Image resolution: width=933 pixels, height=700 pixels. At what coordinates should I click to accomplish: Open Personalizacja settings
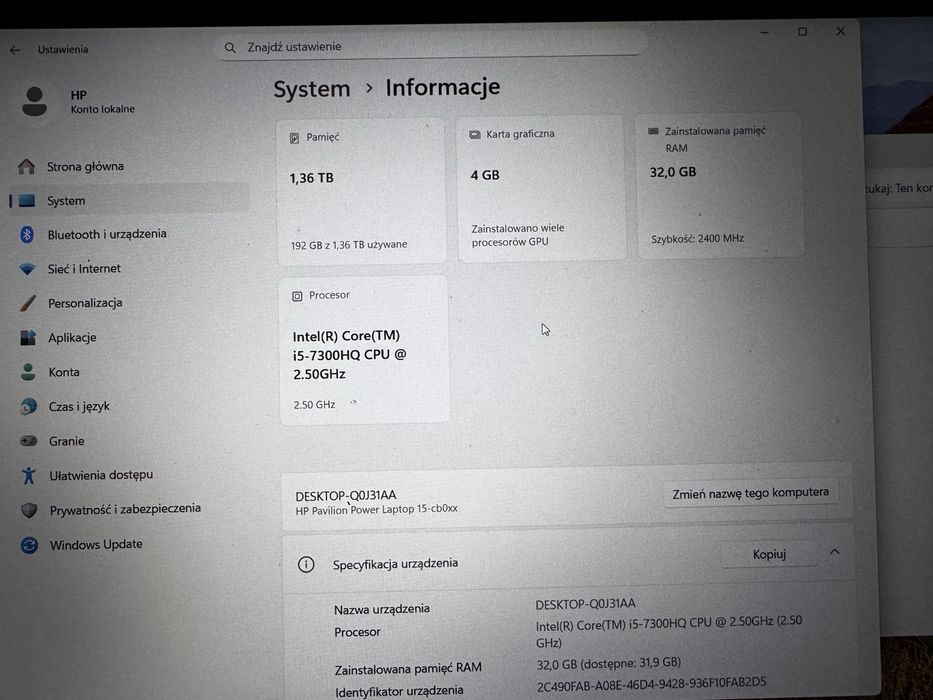85,304
